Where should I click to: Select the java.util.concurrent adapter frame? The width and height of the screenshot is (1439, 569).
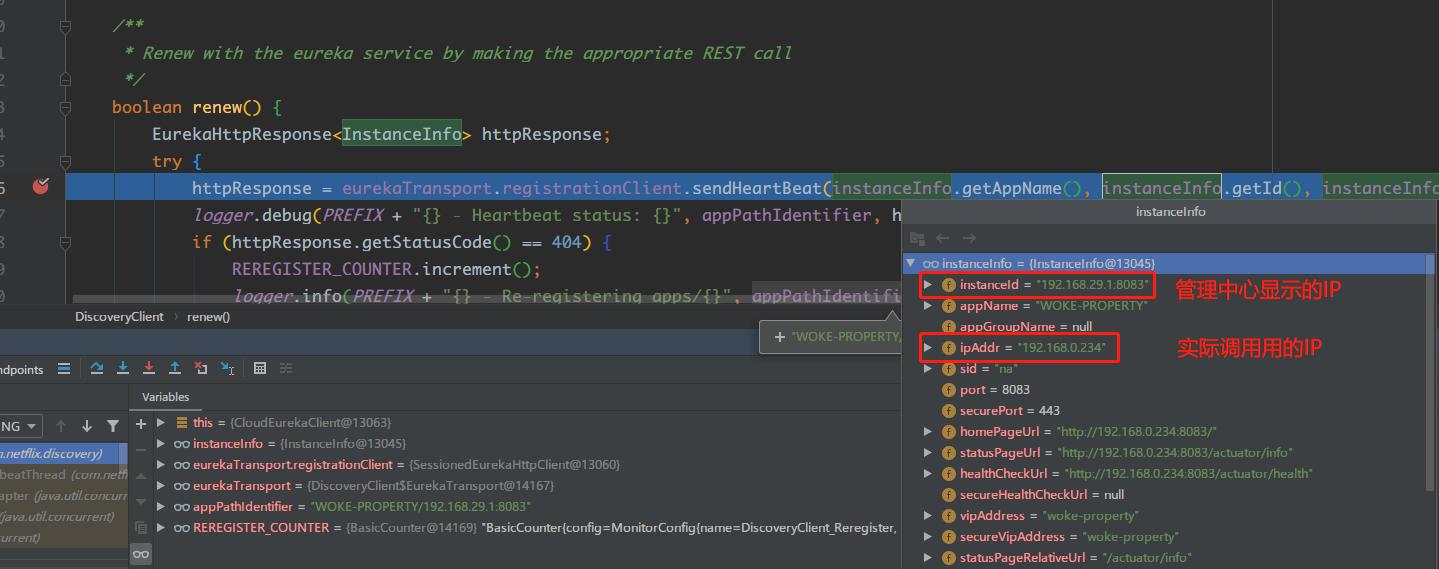pyautogui.click(x=64, y=496)
